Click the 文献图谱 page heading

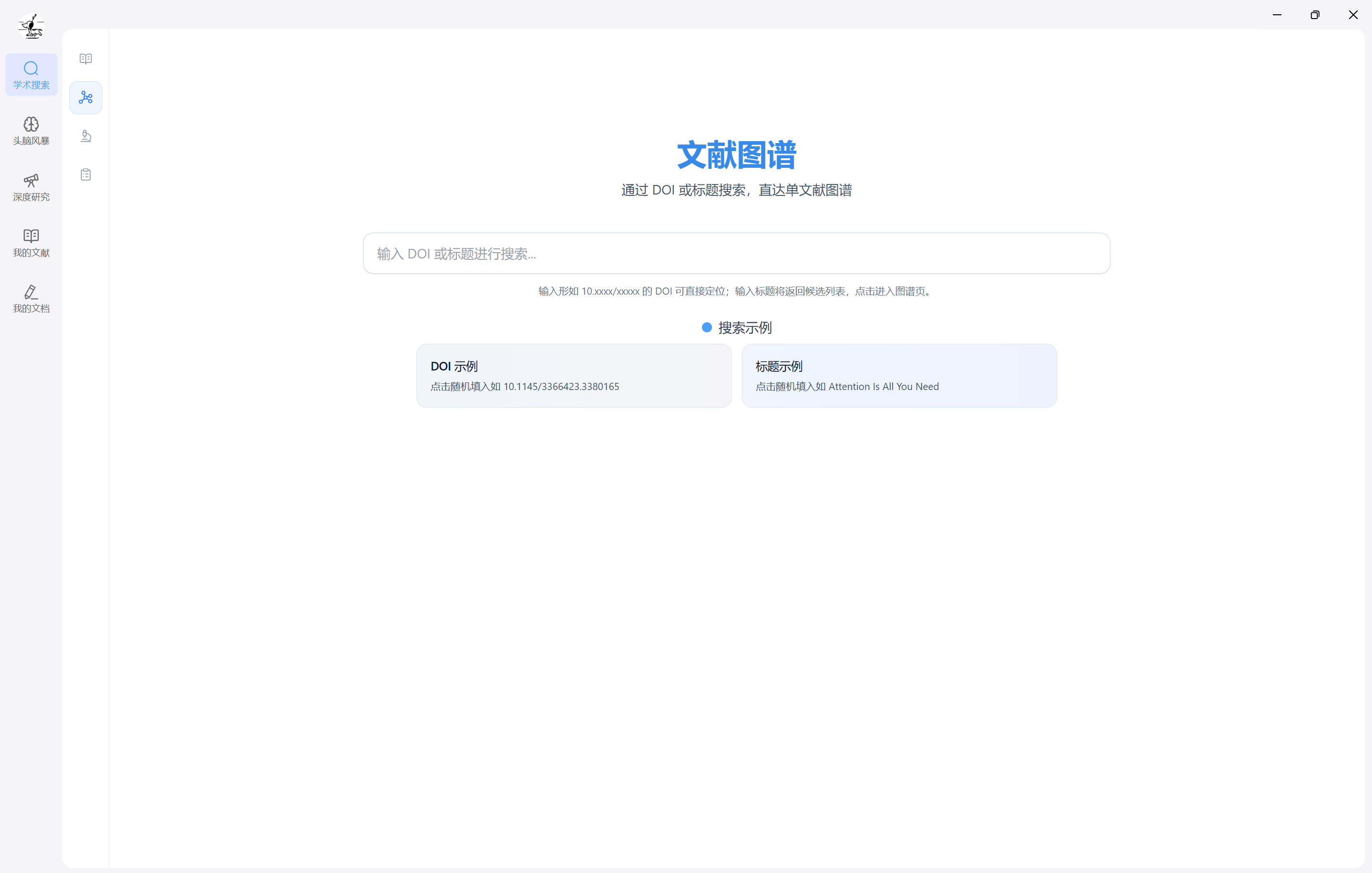pyautogui.click(x=736, y=155)
